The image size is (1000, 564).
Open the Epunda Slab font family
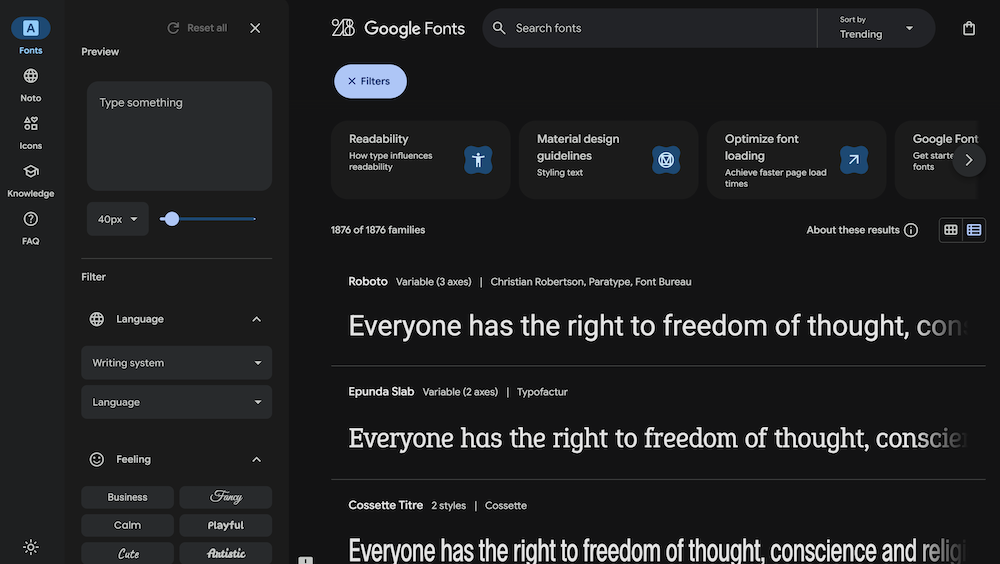click(x=381, y=392)
